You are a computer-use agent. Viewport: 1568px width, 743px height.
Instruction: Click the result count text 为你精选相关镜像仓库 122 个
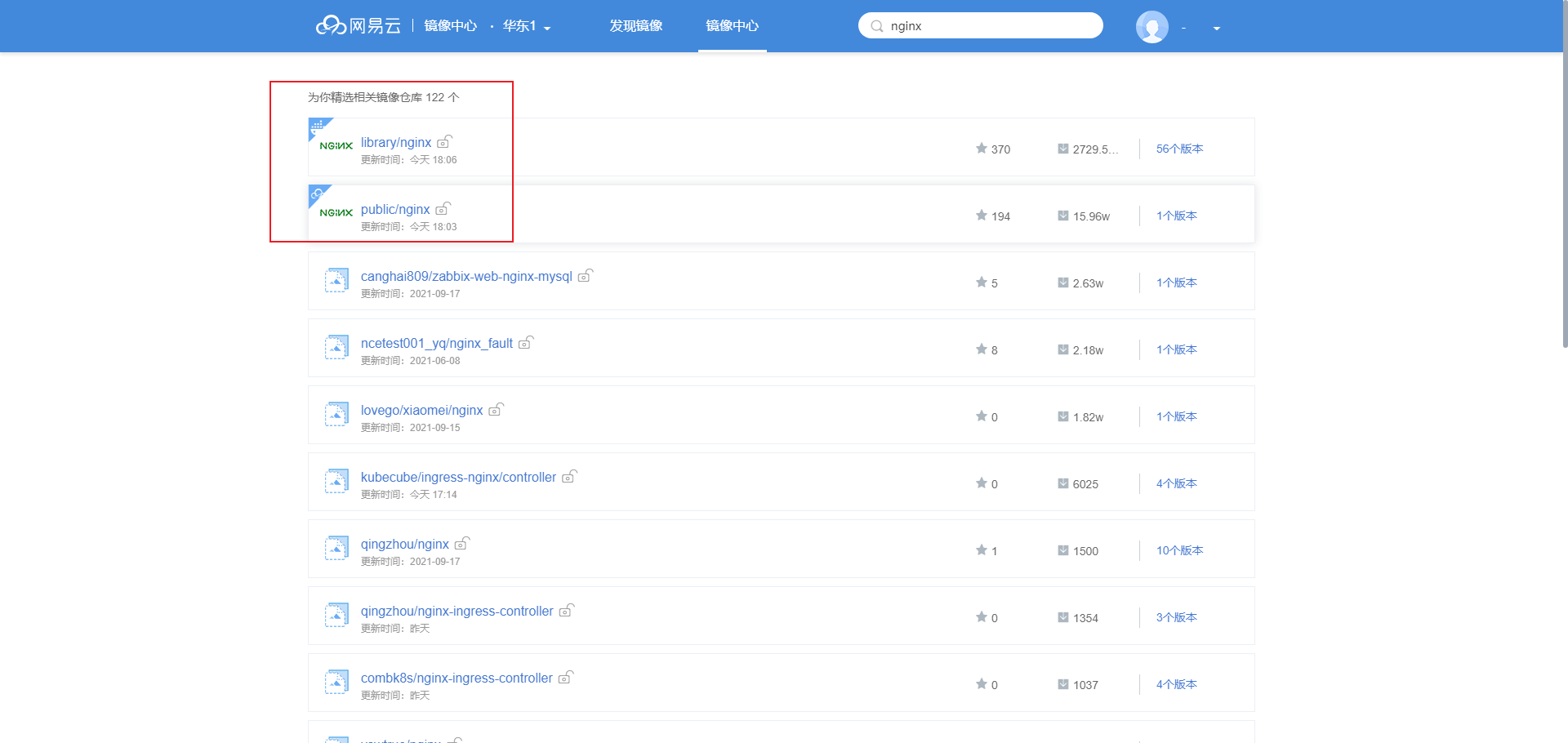click(384, 97)
